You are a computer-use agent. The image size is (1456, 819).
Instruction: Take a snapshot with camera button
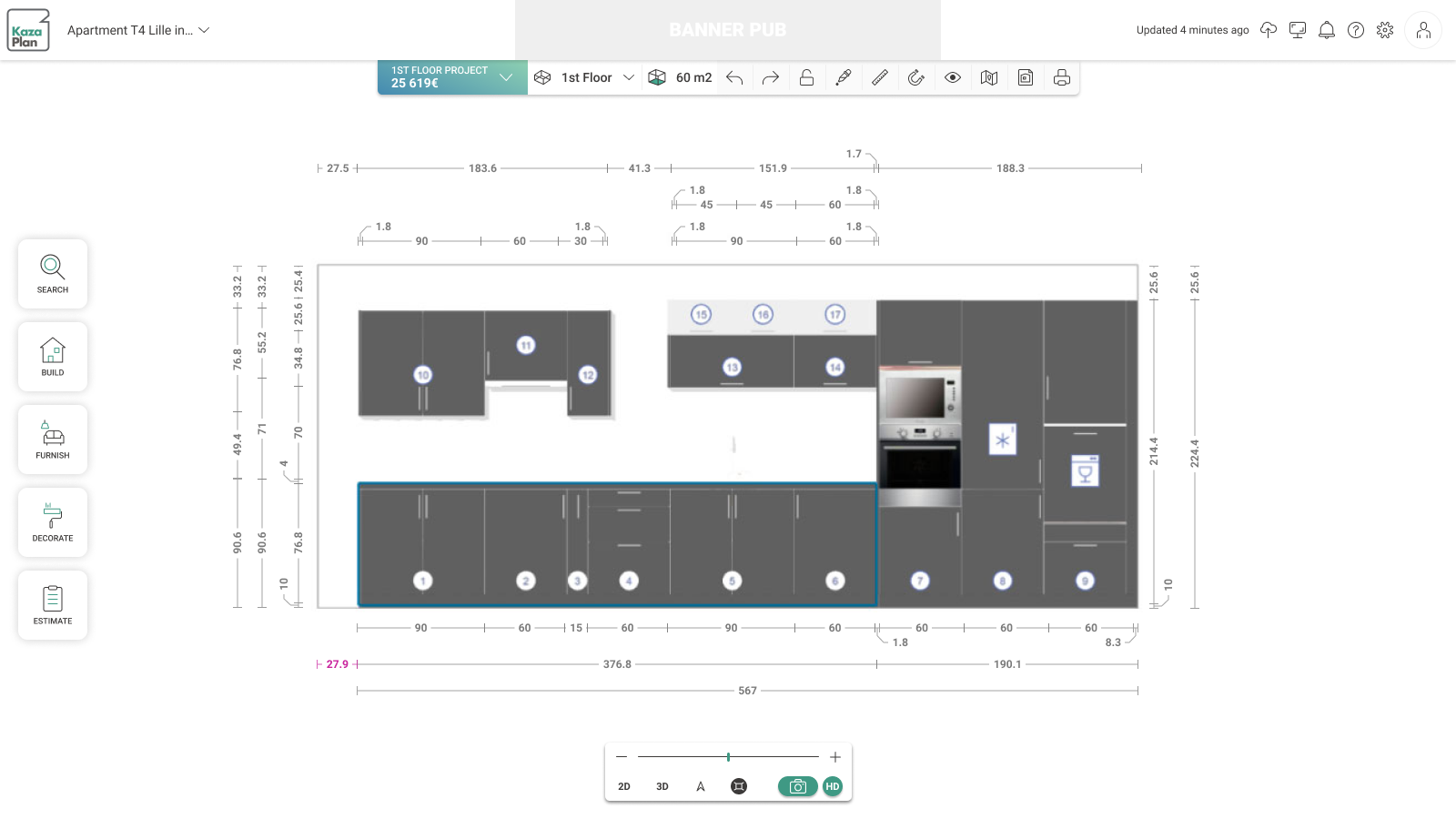click(x=798, y=786)
